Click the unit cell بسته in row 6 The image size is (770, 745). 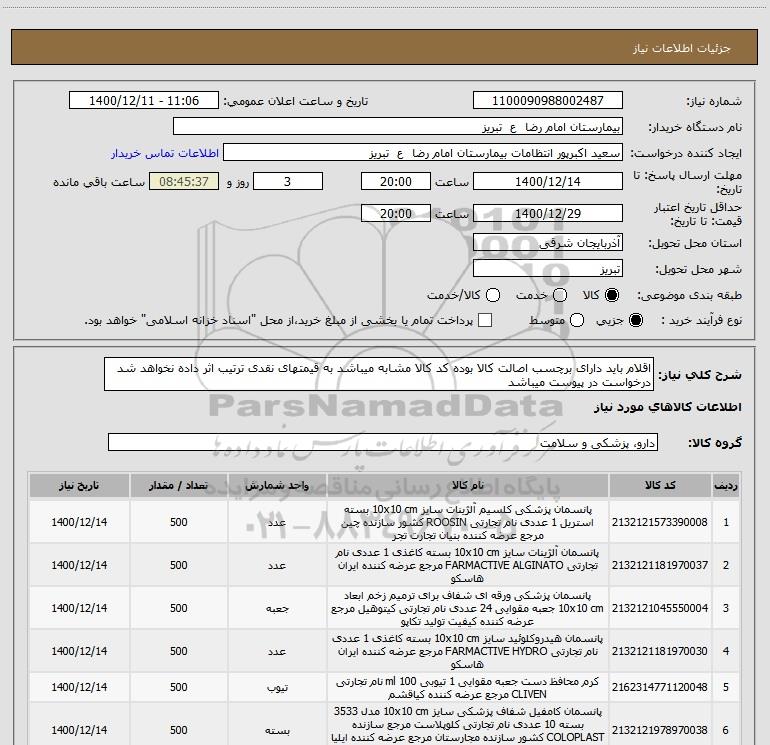click(277, 730)
